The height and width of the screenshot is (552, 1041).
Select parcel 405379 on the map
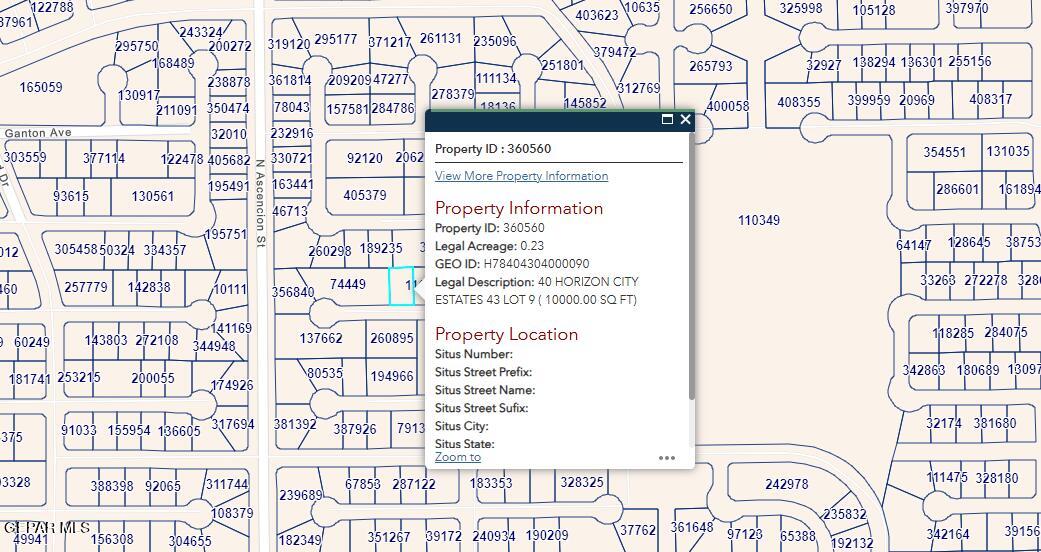click(x=364, y=195)
